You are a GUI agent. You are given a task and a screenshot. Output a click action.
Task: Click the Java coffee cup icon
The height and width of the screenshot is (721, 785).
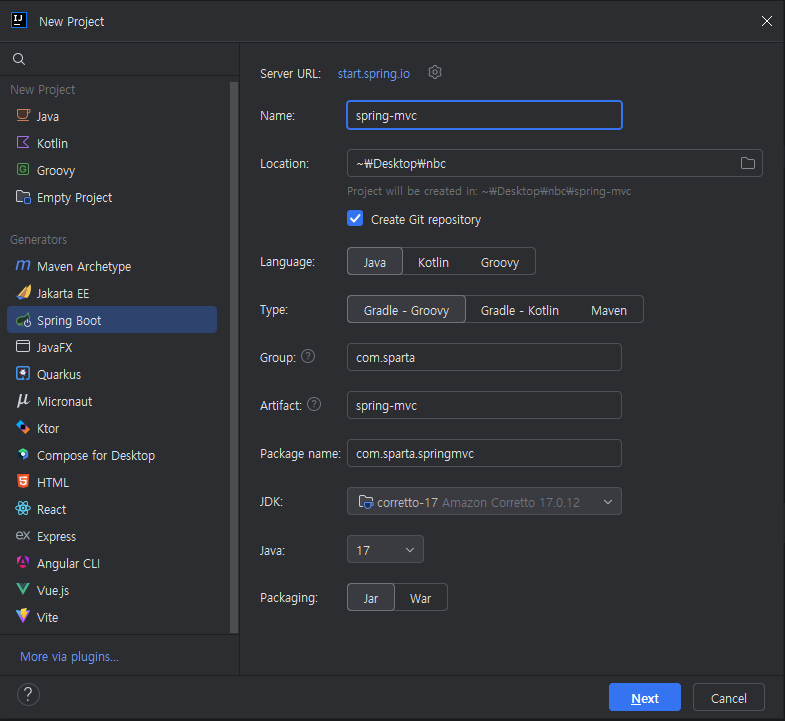pyautogui.click(x=23, y=116)
